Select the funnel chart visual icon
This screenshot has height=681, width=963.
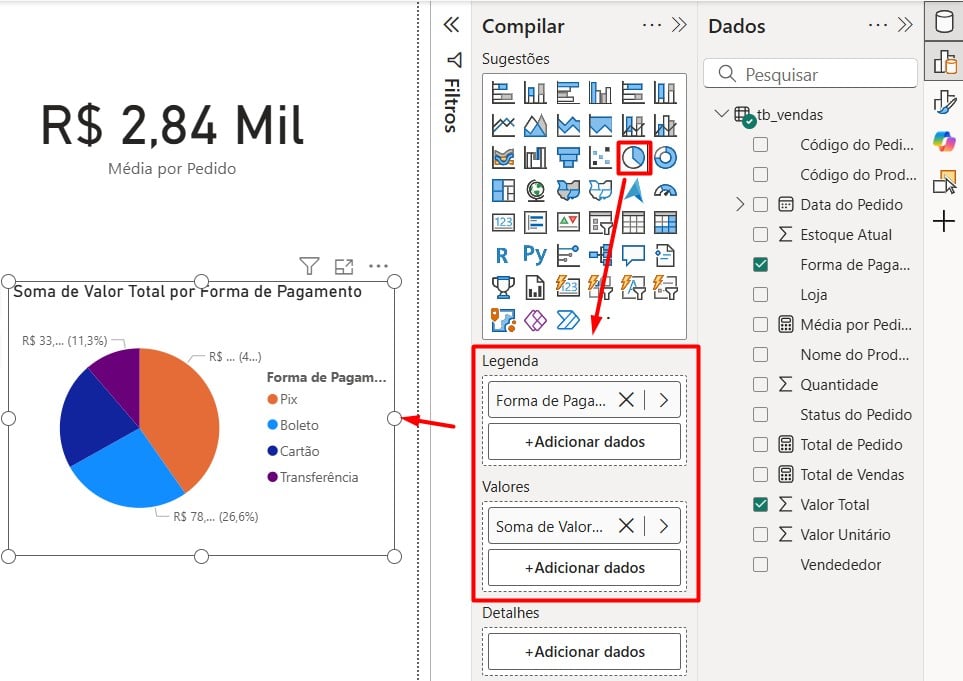click(x=567, y=157)
